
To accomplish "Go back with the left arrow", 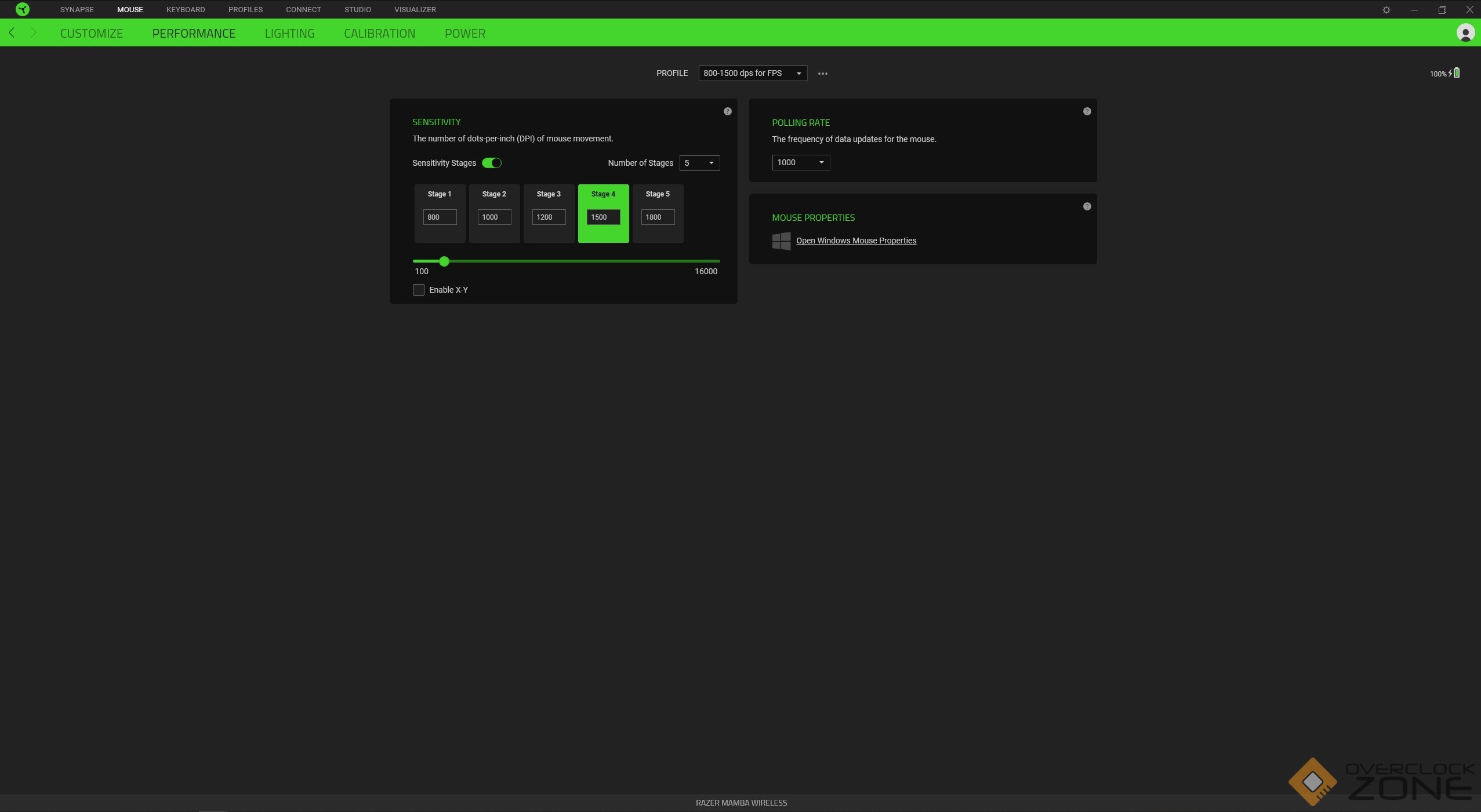I will (12, 33).
